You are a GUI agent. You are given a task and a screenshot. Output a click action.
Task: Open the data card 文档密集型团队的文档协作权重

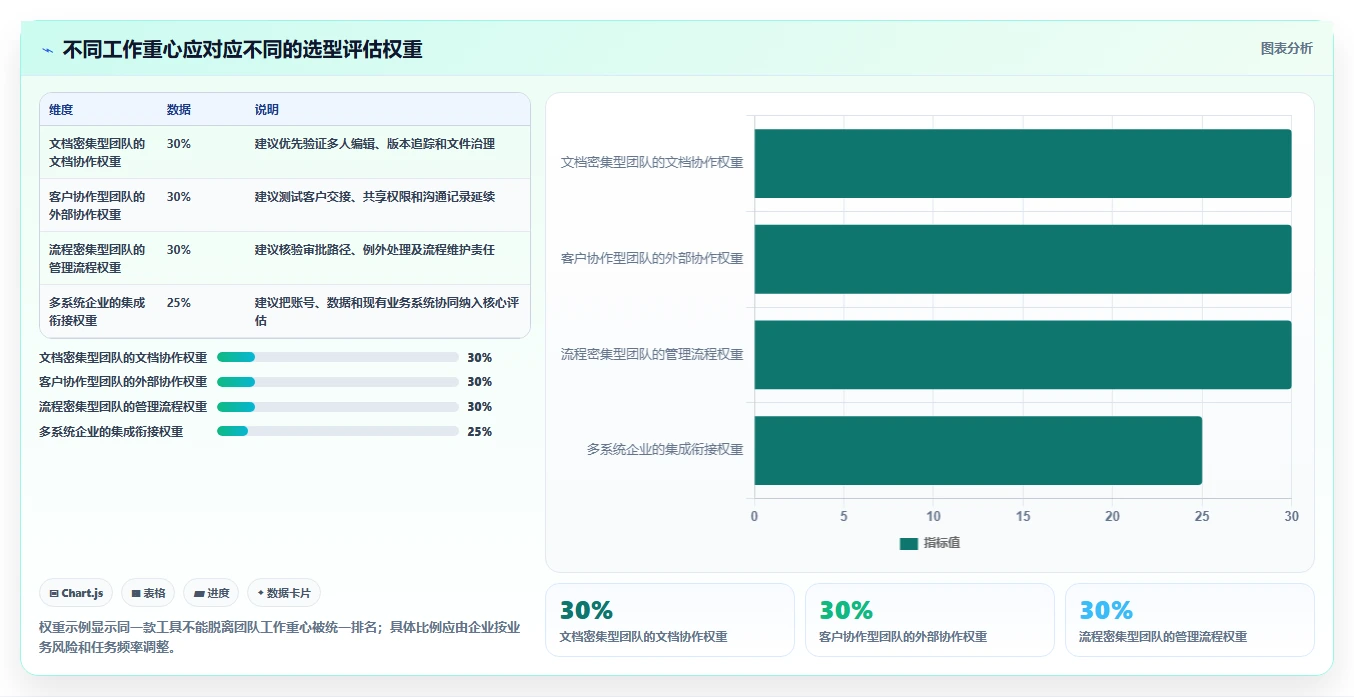pos(670,620)
